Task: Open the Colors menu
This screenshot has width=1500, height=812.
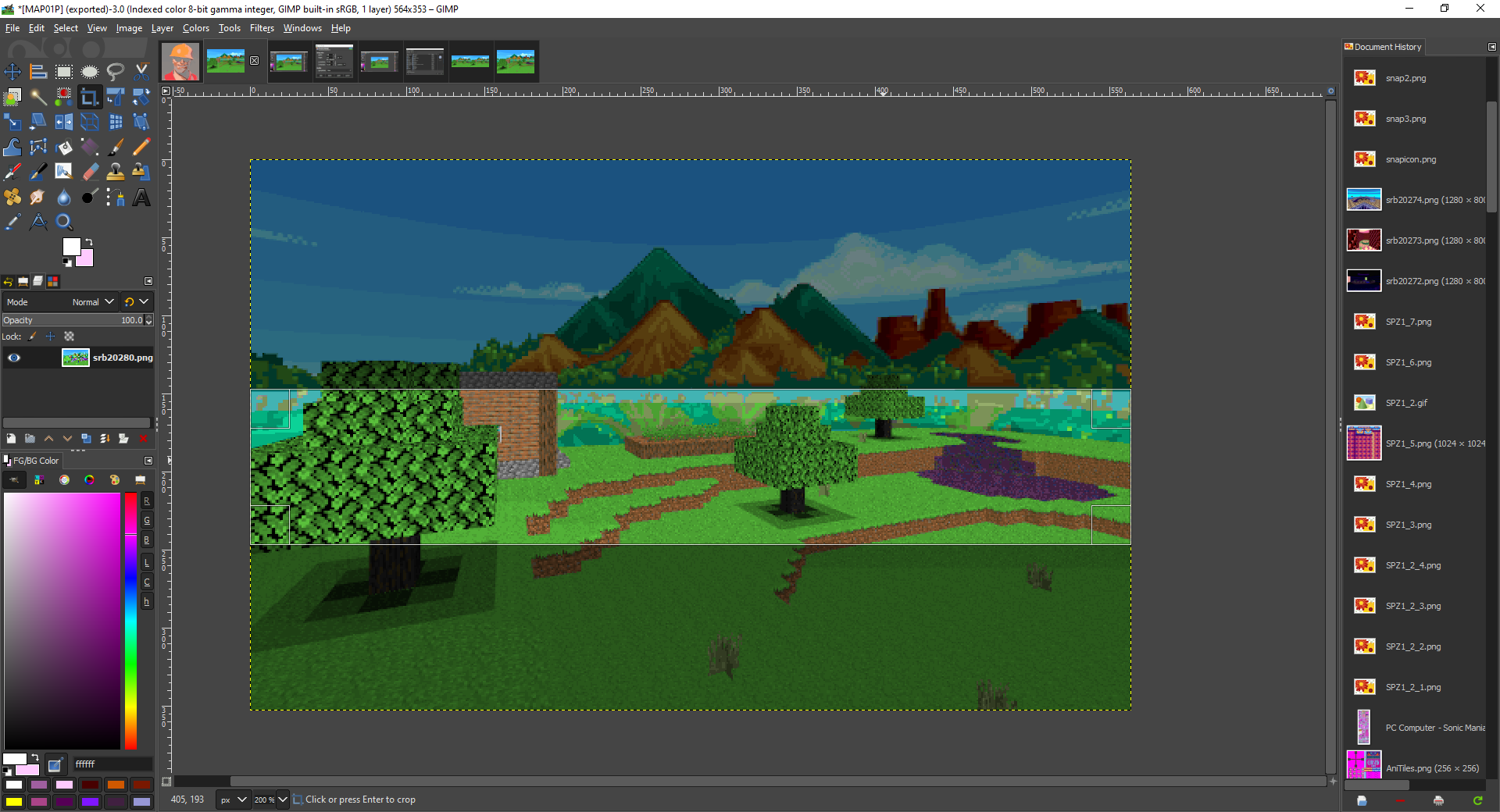Action: point(196,28)
